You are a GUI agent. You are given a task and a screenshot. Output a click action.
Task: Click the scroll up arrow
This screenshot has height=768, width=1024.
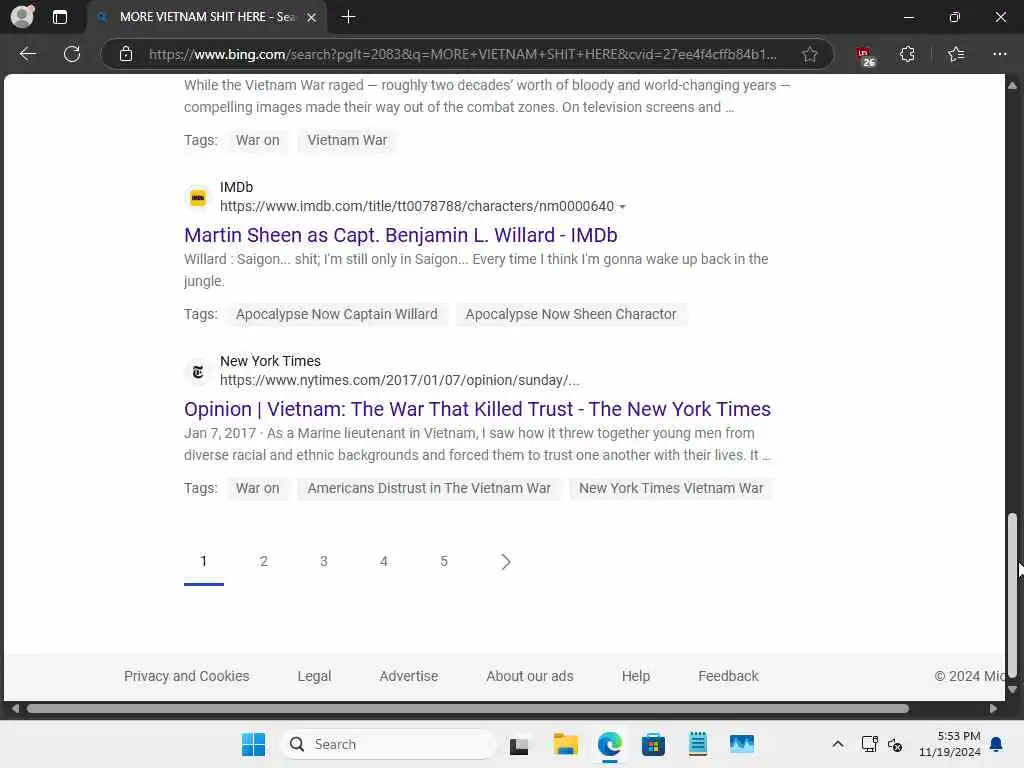coord(1012,86)
